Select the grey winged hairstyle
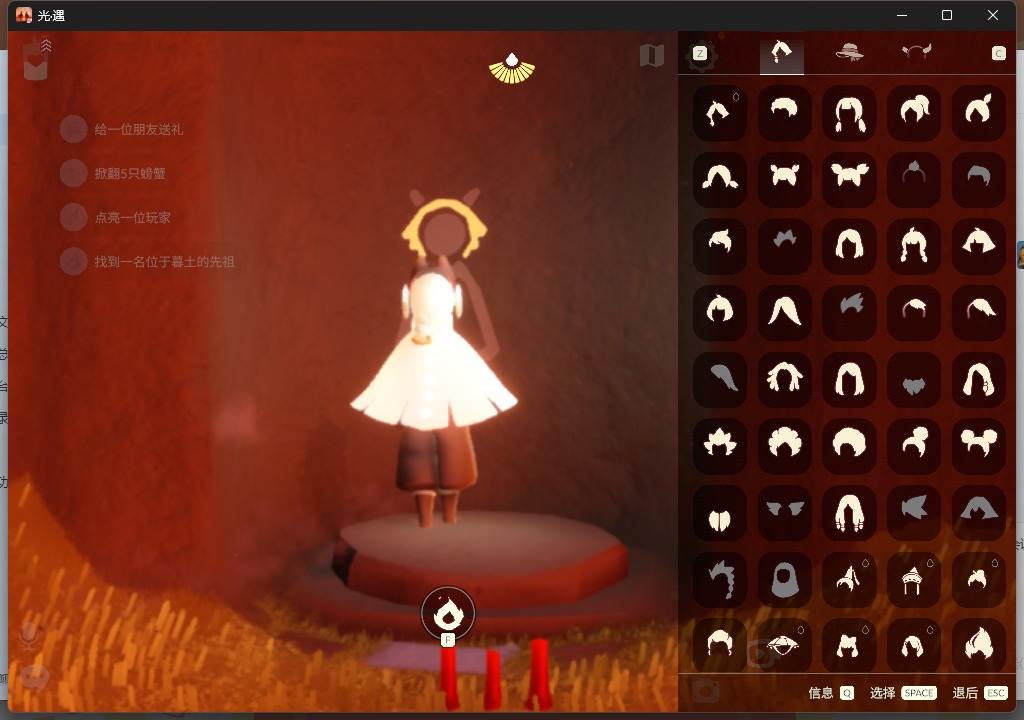 784,513
